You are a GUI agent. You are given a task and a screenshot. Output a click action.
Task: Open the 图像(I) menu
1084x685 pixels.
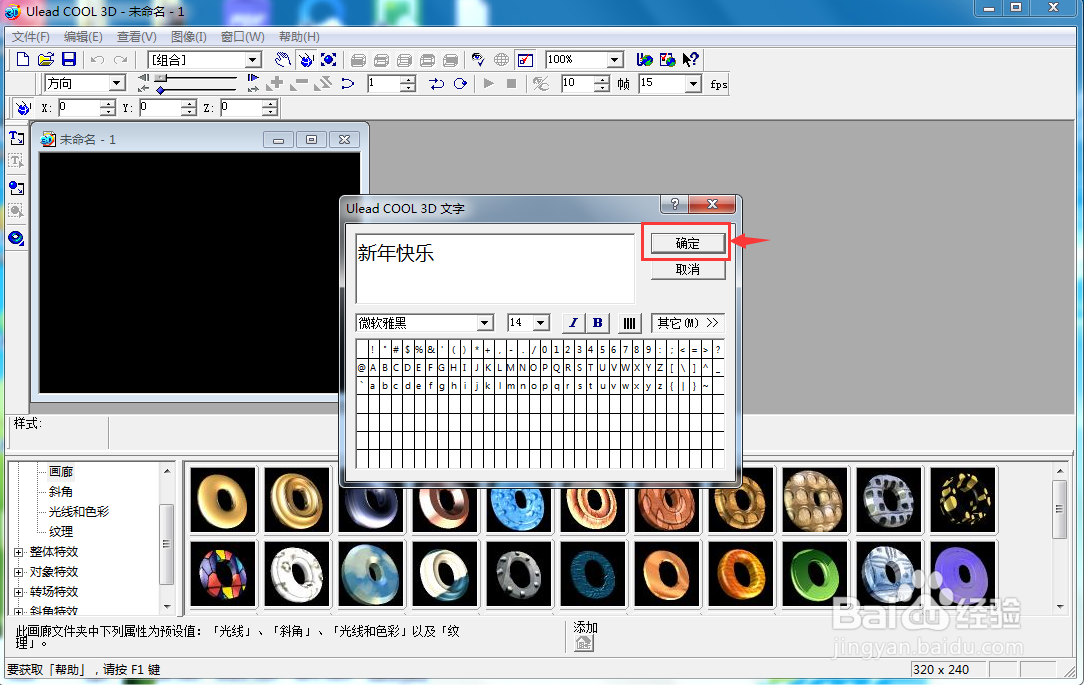pos(189,37)
